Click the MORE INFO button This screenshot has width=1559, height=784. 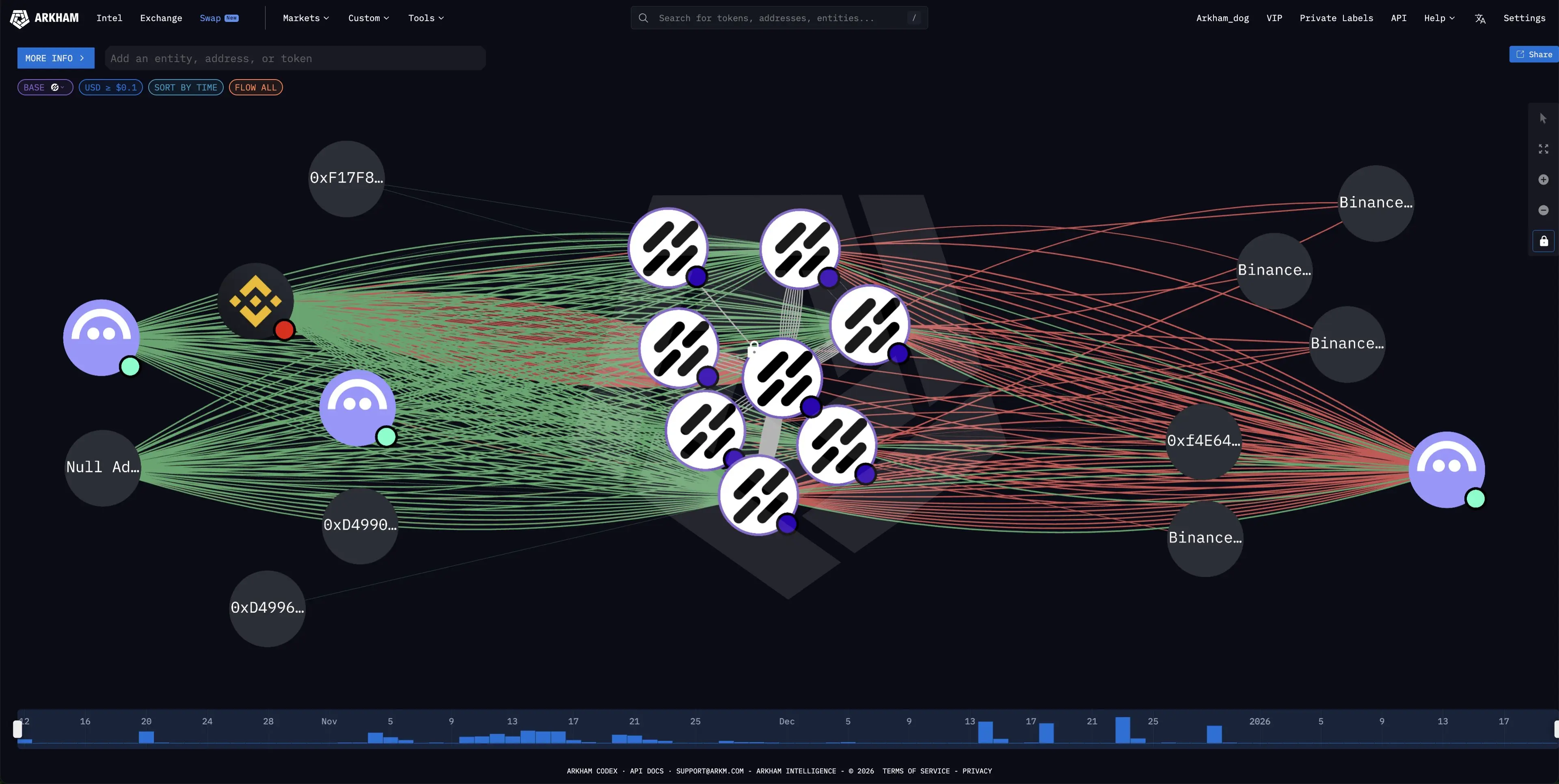coord(55,58)
